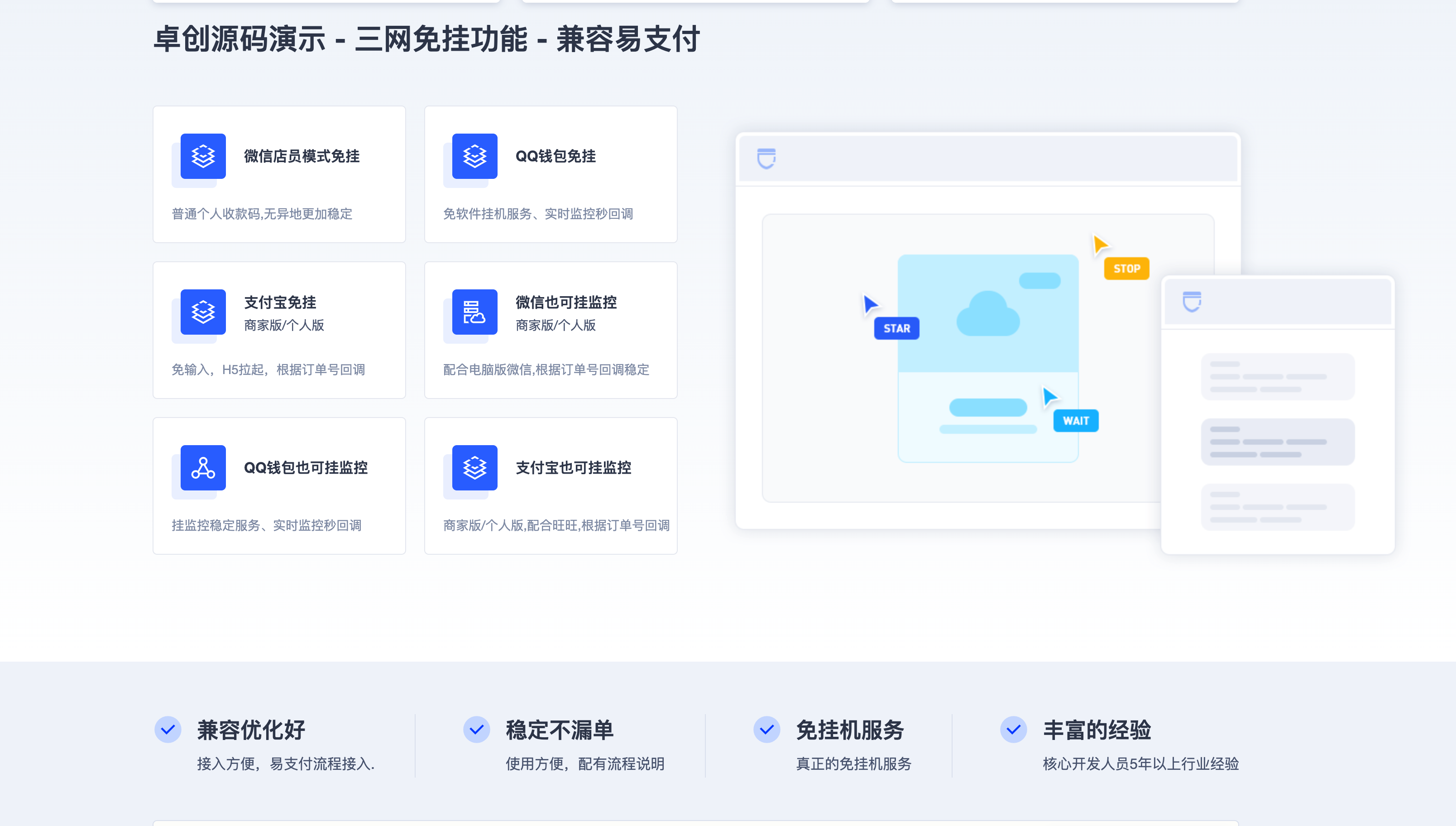This screenshot has width=1456, height=826.
Task: Click the blue STAR label
Action: 896,328
